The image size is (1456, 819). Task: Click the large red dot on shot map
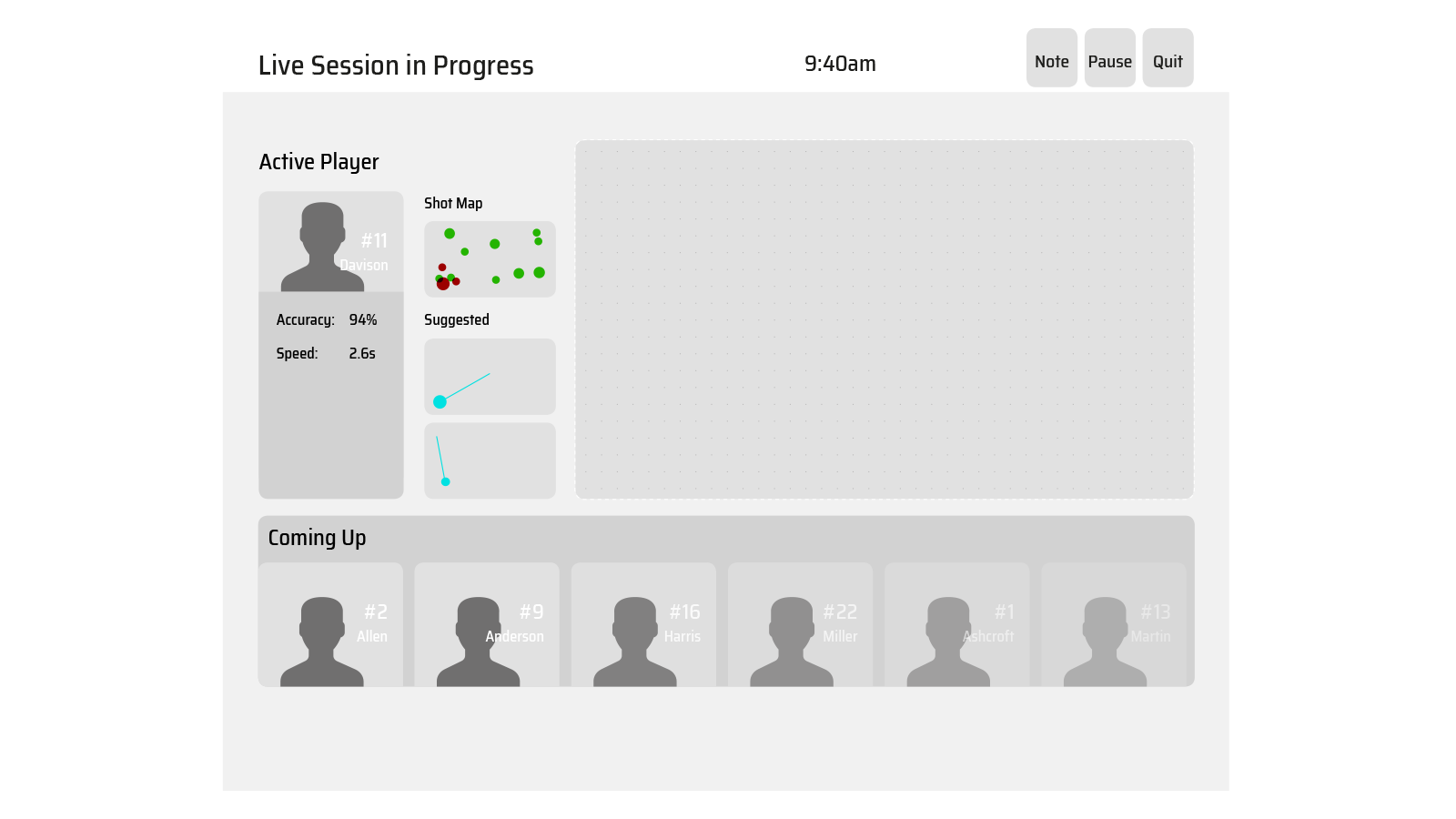[443, 284]
